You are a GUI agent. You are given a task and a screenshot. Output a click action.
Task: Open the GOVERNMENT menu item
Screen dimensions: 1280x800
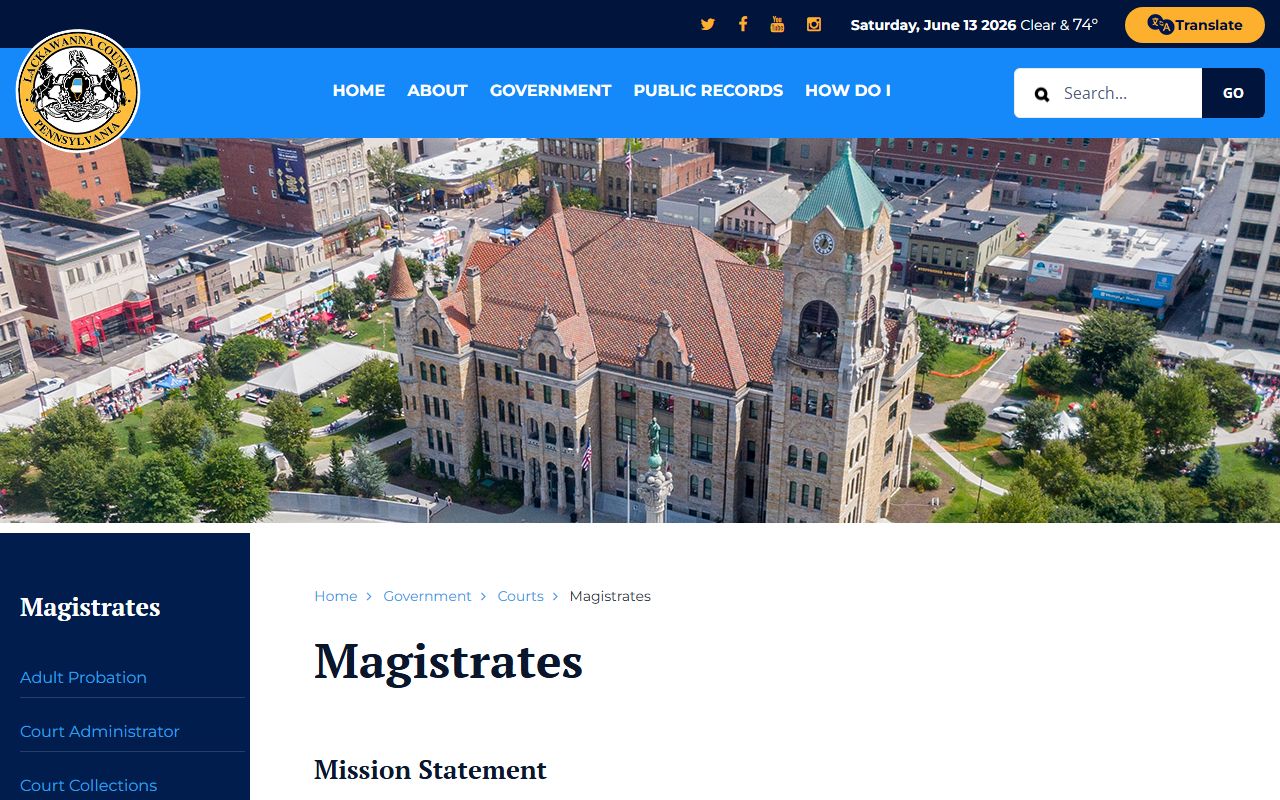(x=550, y=90)
